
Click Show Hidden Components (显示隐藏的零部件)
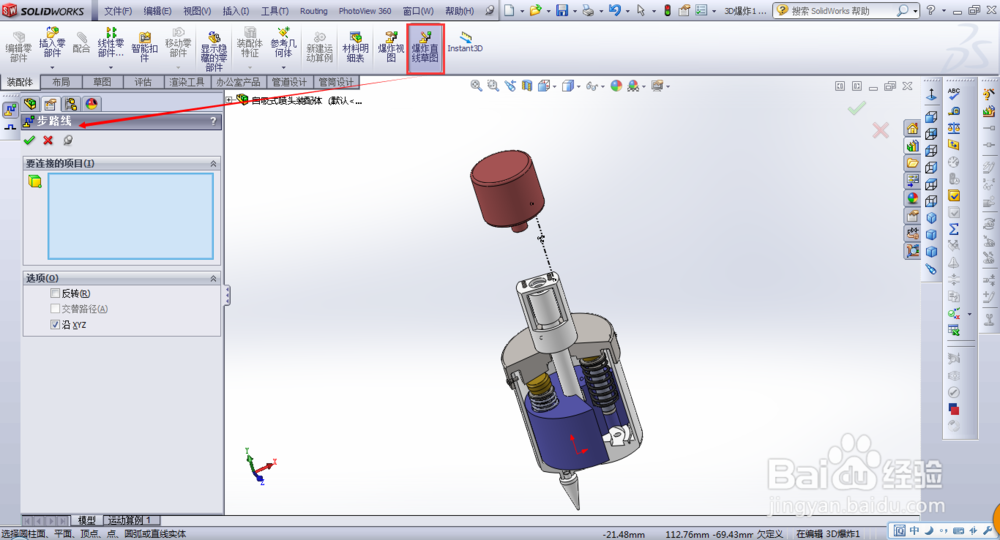(x=214, y=50)
